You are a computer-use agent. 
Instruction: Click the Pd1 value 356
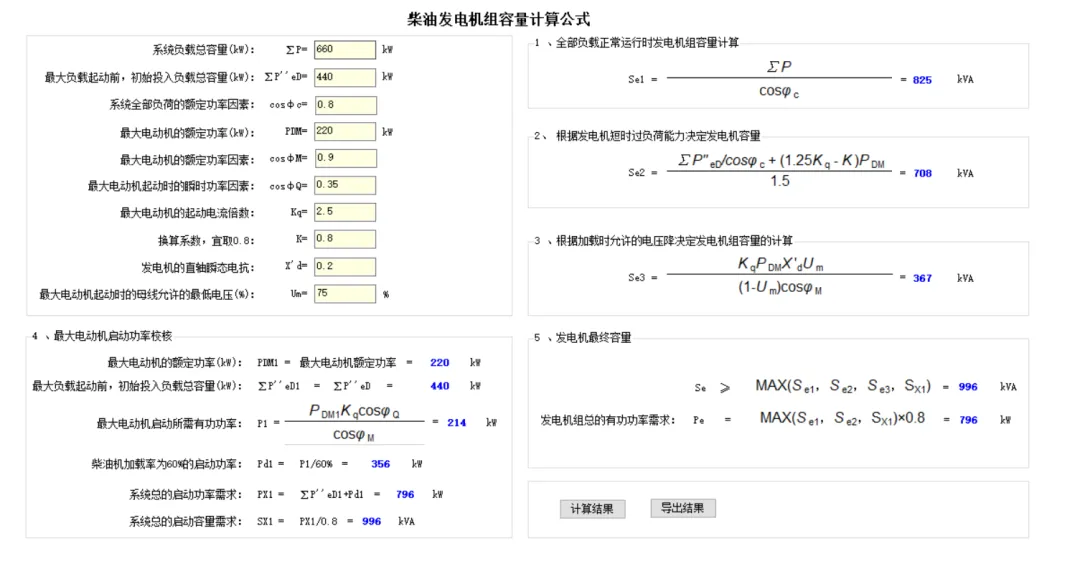(x=380, y=464)
